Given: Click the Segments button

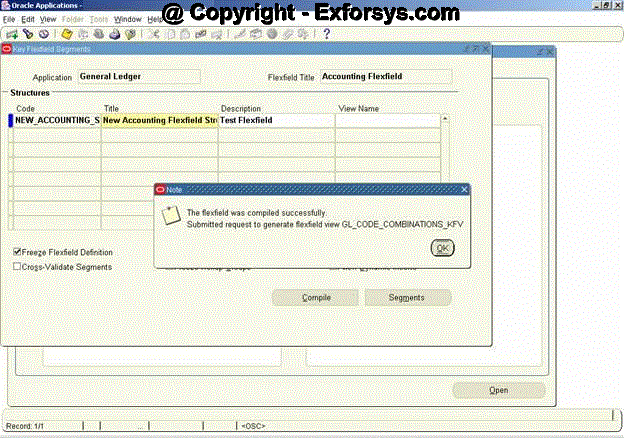Looking at the screenshot, I should click(x=406, y=297).
